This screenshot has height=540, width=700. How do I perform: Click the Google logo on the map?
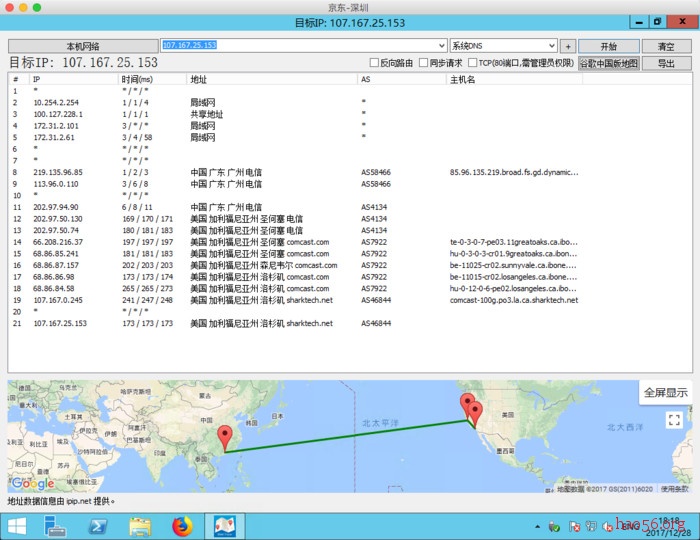33,483
